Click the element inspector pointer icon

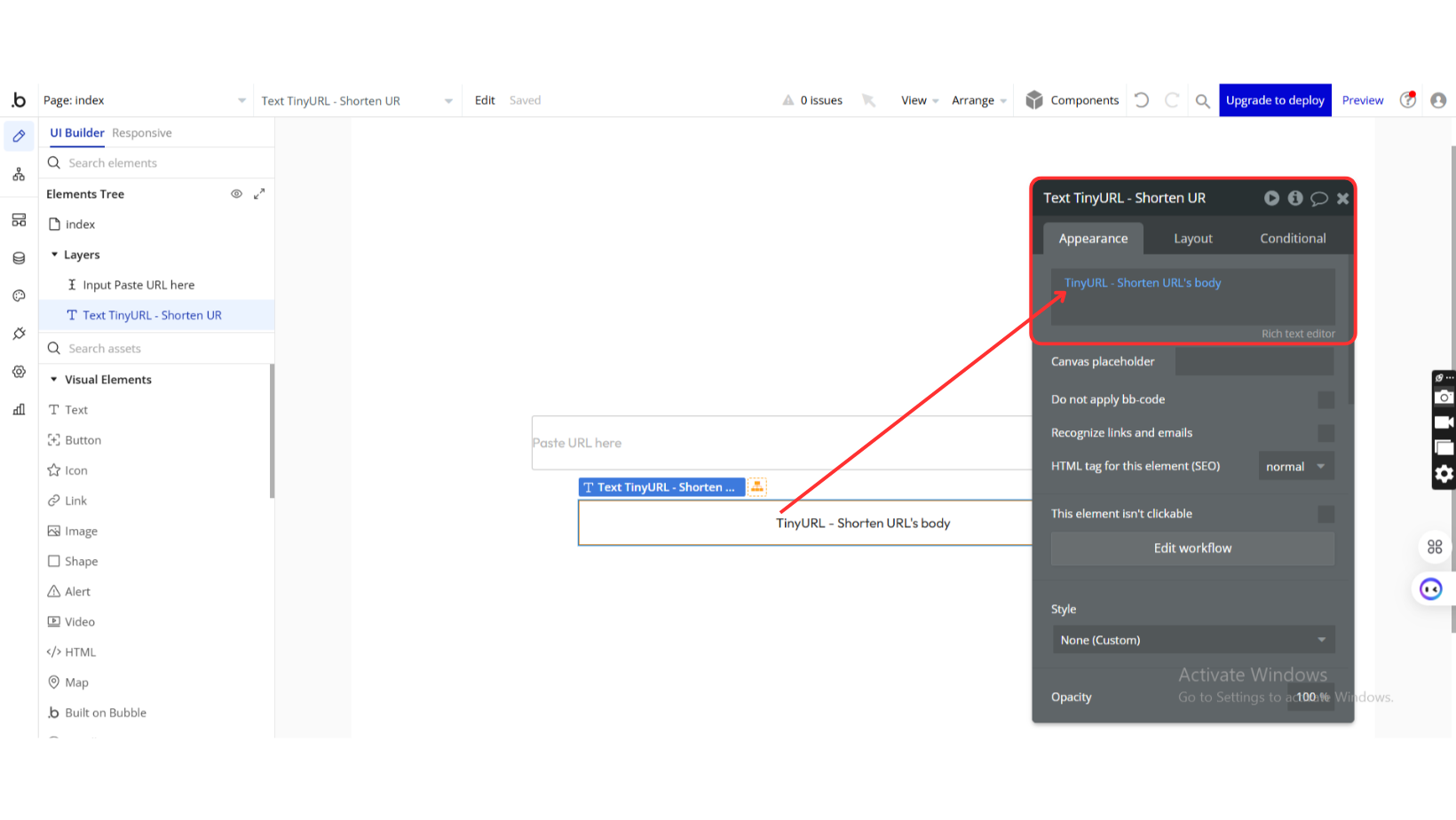click(x=869, y=100)
